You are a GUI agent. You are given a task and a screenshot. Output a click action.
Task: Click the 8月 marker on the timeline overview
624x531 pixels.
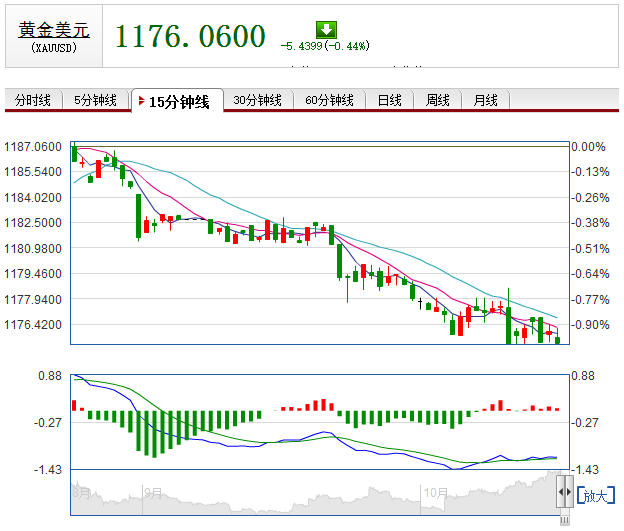click(81, 493)
